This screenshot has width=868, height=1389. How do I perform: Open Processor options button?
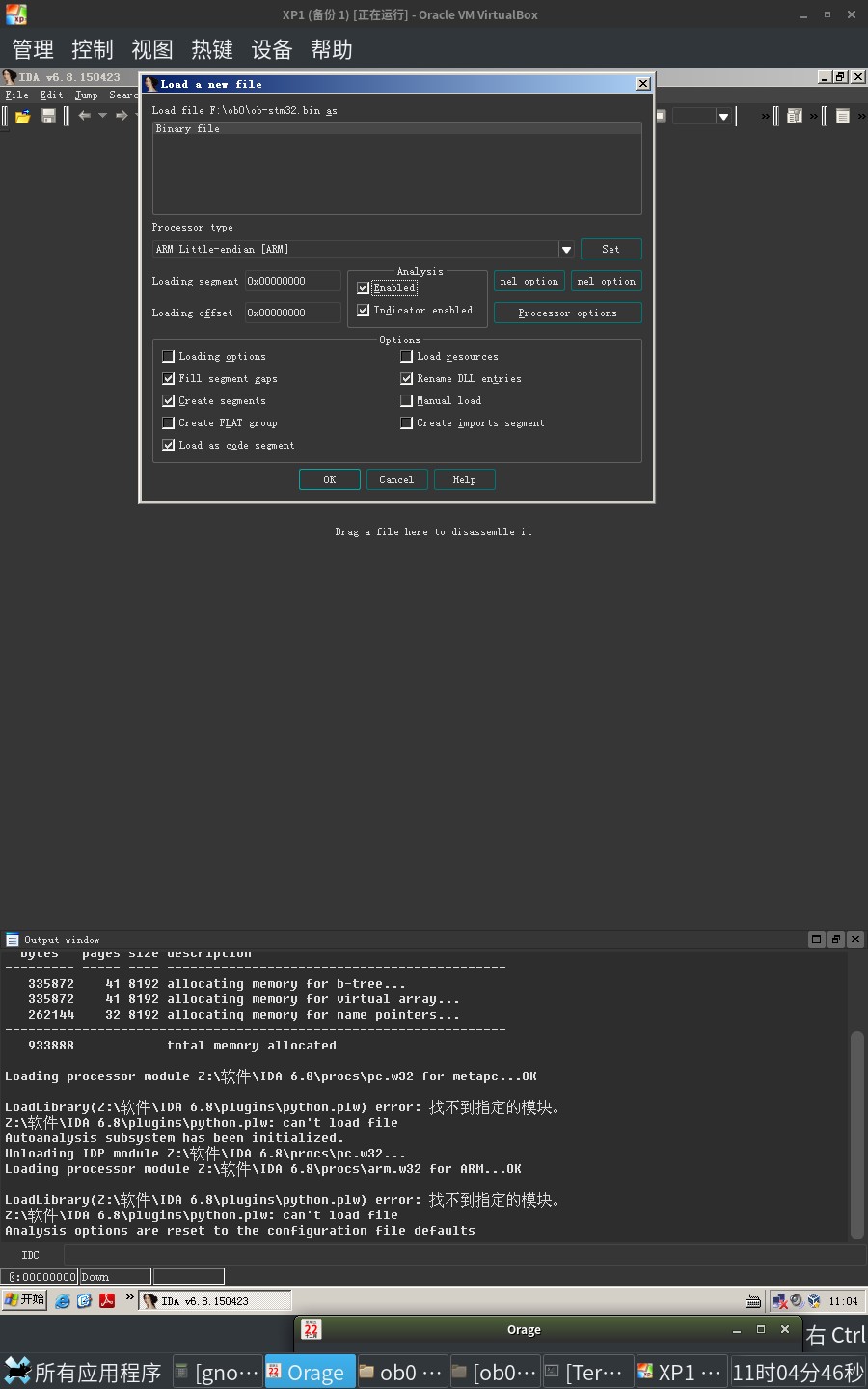(567, 313)
